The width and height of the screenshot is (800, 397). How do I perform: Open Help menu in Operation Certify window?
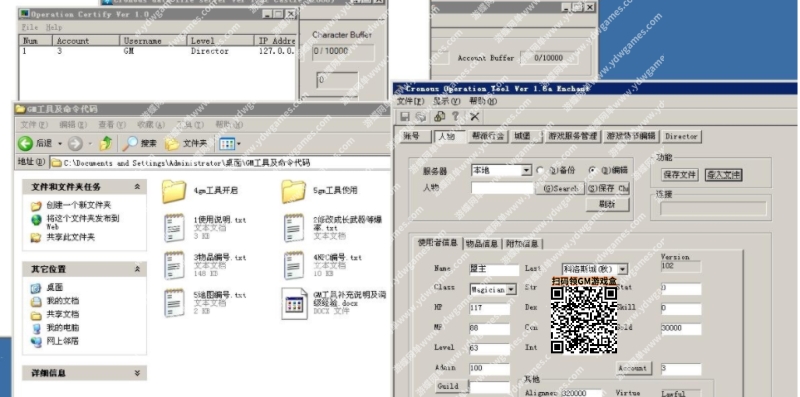[54, 28]
